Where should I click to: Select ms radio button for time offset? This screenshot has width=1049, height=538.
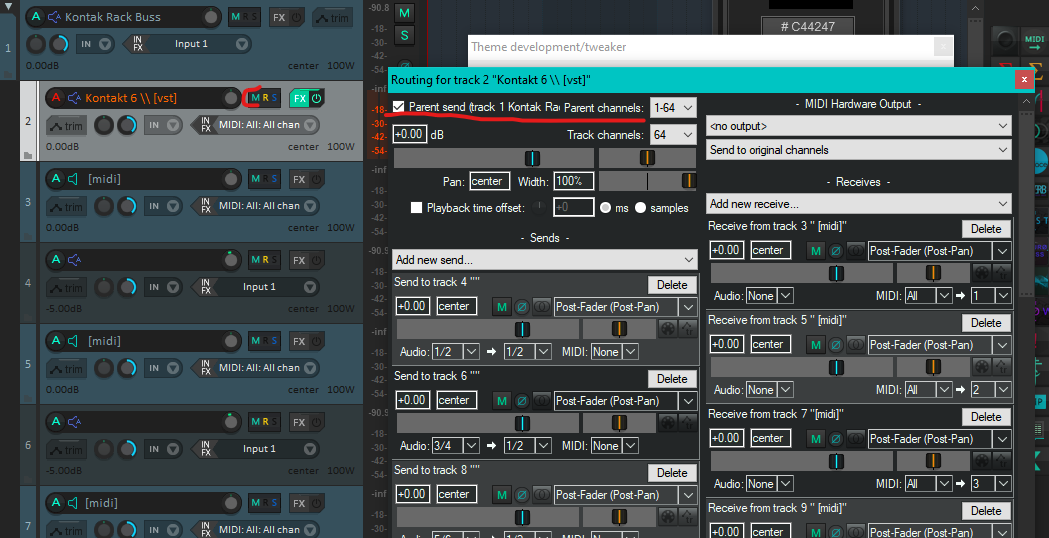click(605, 207)
